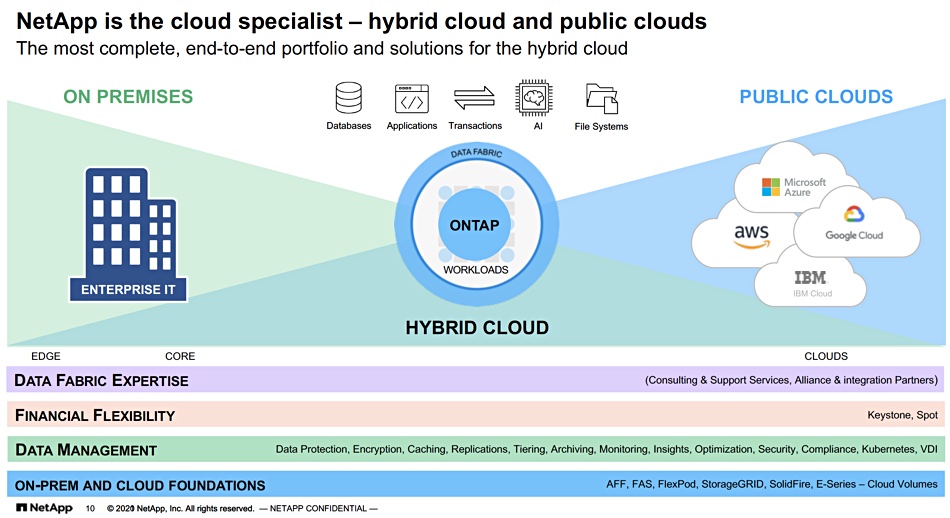Image resolution: width=950 pixels, height=518 pixels.
Task: Click the Databases cylinder icon
Action: click(x=349, y=98)
